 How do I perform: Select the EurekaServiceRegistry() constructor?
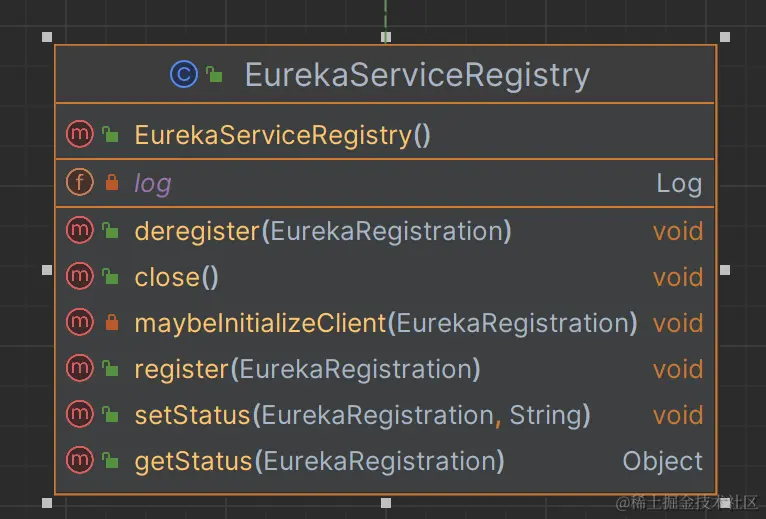coord(282,135)
